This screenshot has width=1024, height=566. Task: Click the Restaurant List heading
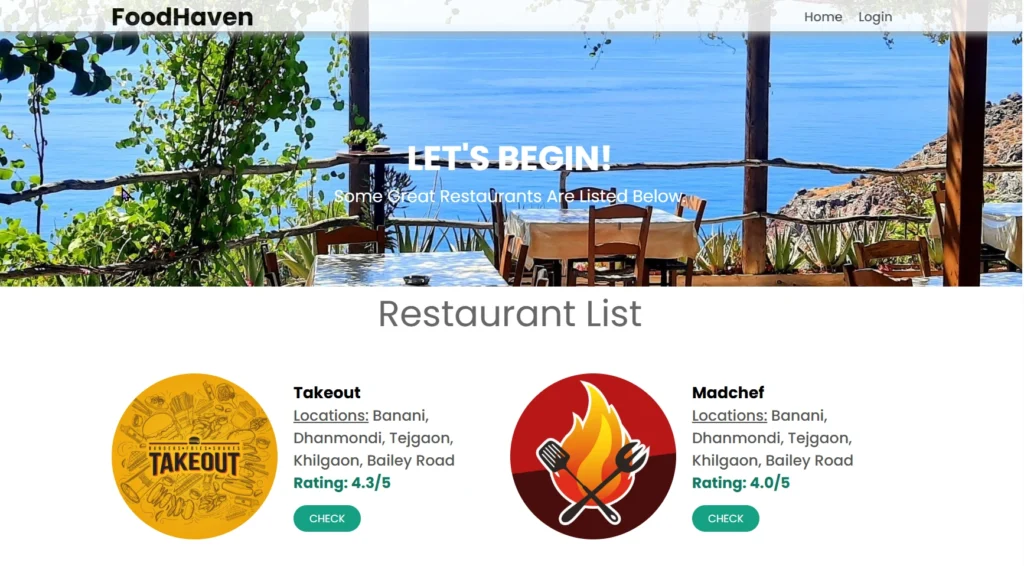(510, 313)
